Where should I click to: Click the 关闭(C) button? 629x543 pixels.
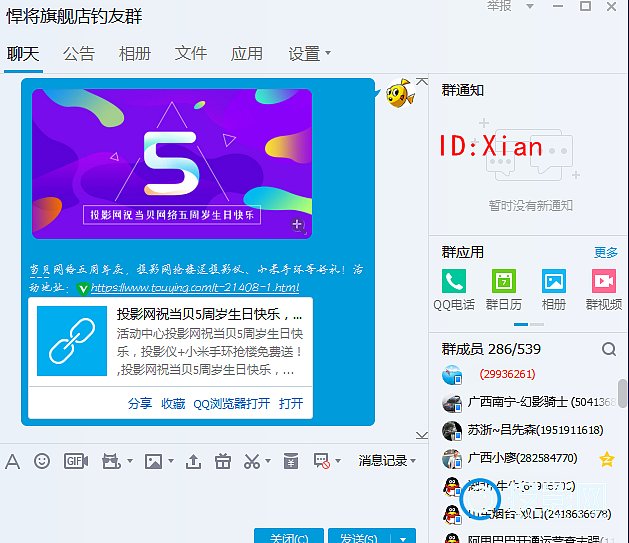coord(289,536)
